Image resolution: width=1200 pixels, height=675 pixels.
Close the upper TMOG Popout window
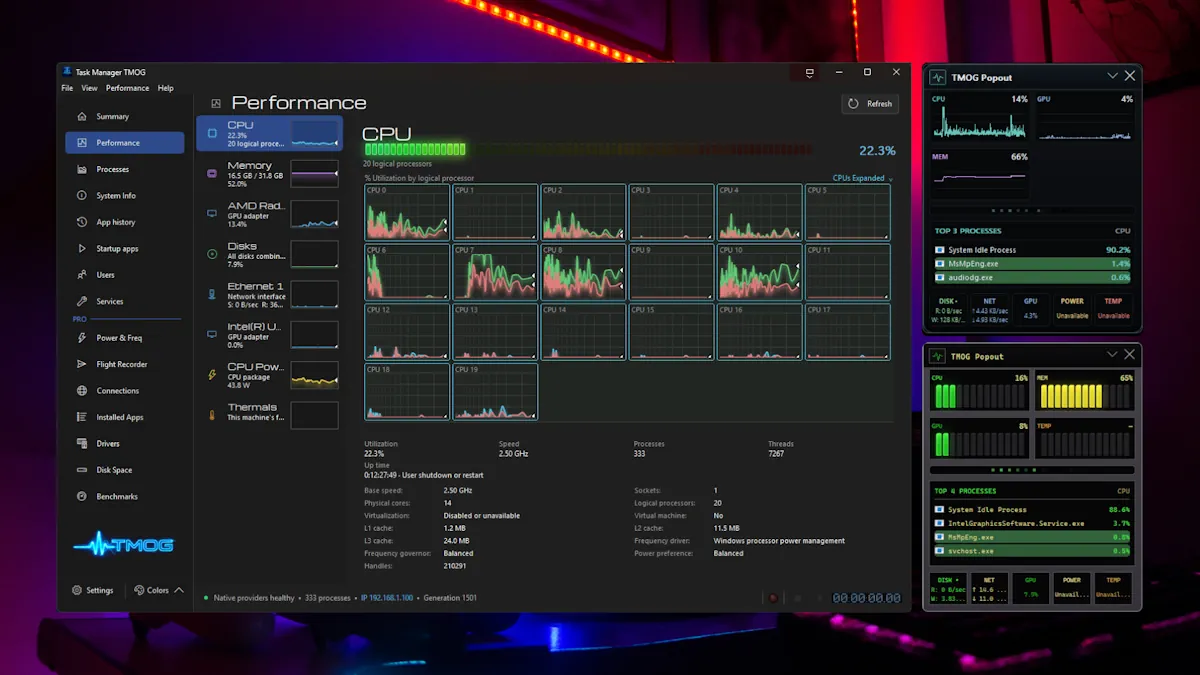coord(1130,76)
